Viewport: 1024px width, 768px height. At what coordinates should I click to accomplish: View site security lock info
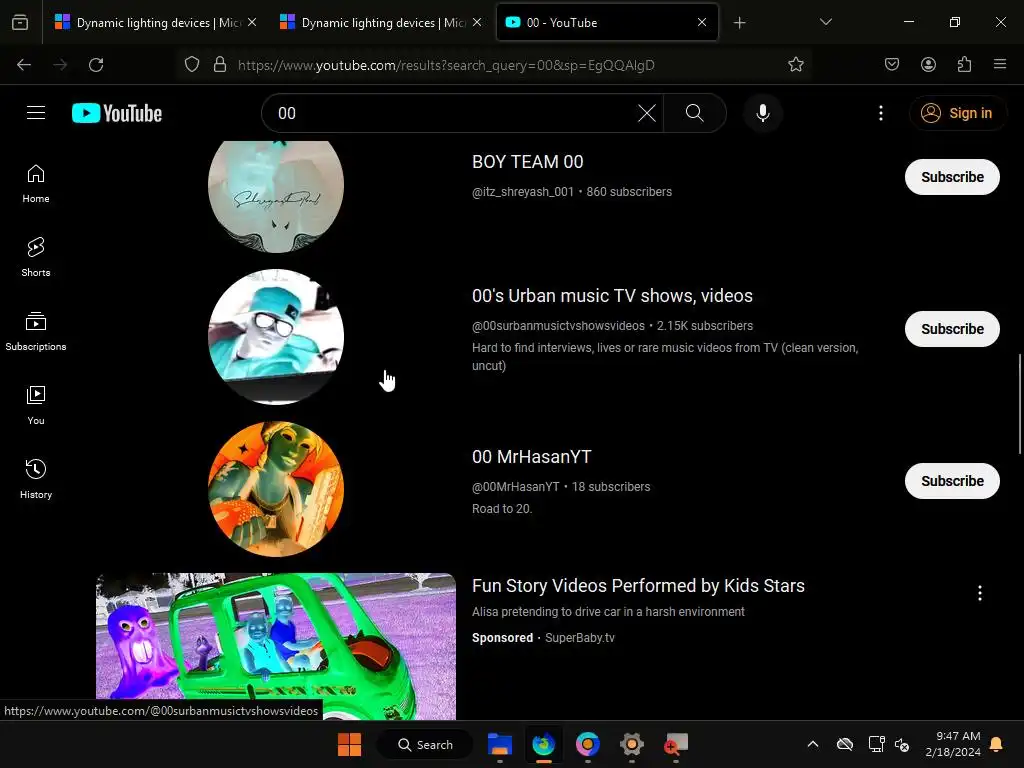pos(220,65)
